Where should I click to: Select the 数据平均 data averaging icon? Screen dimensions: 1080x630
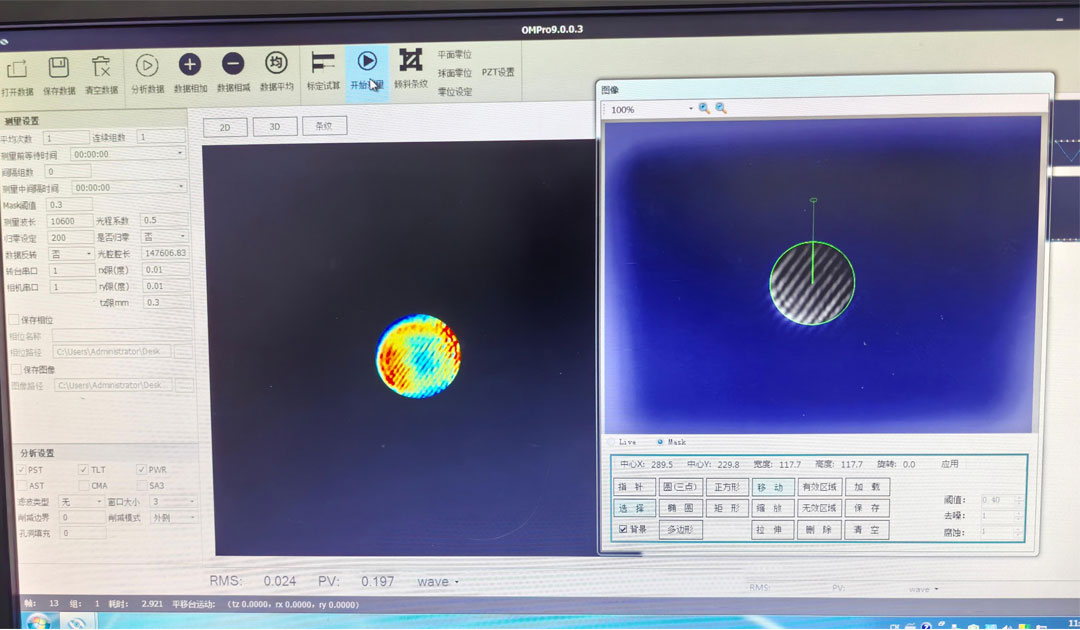(x=274, y=64)
